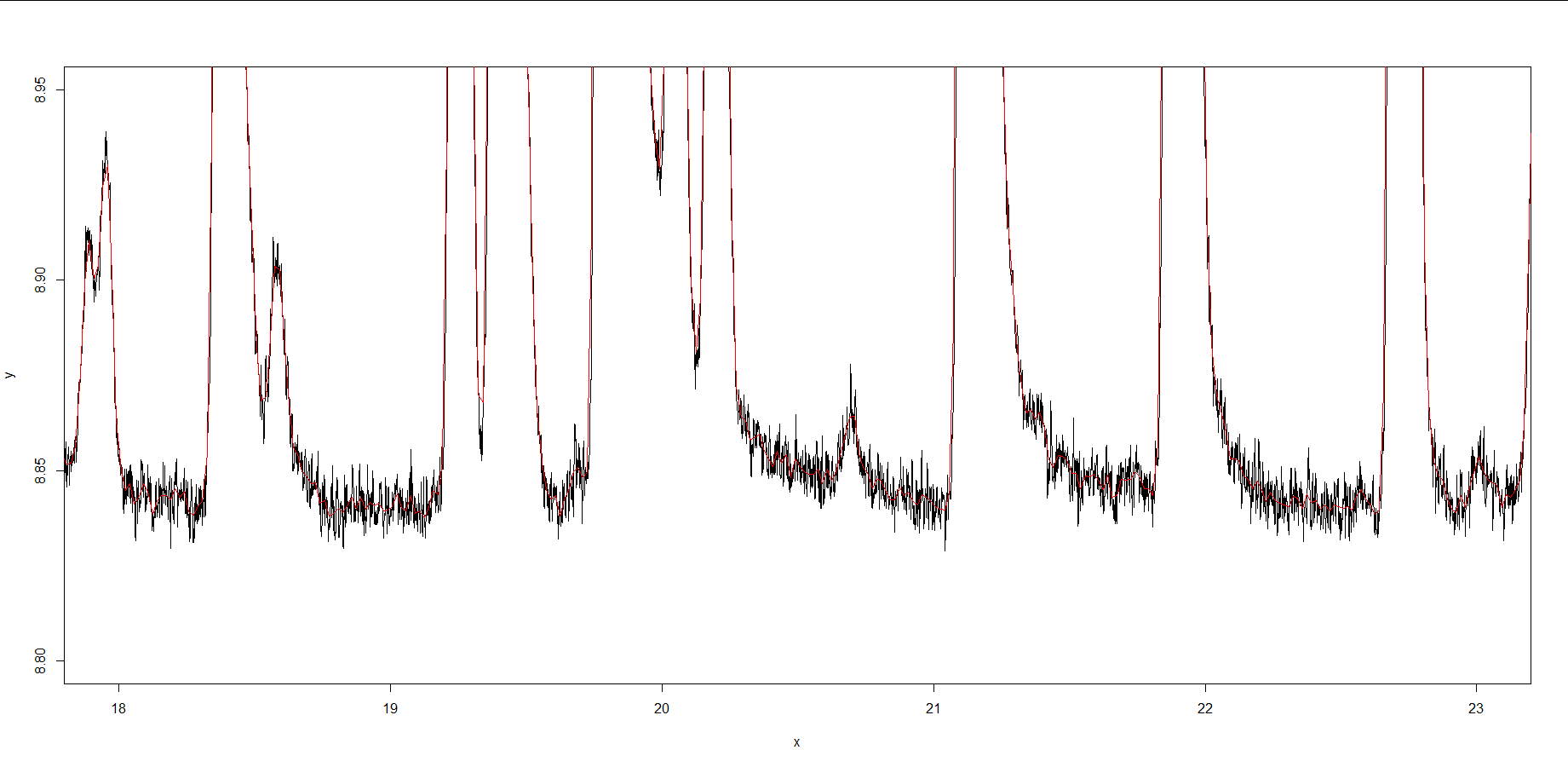
Task: Click the x axis title below the plot
Action: pyautogui.click(x=797, y=742)
